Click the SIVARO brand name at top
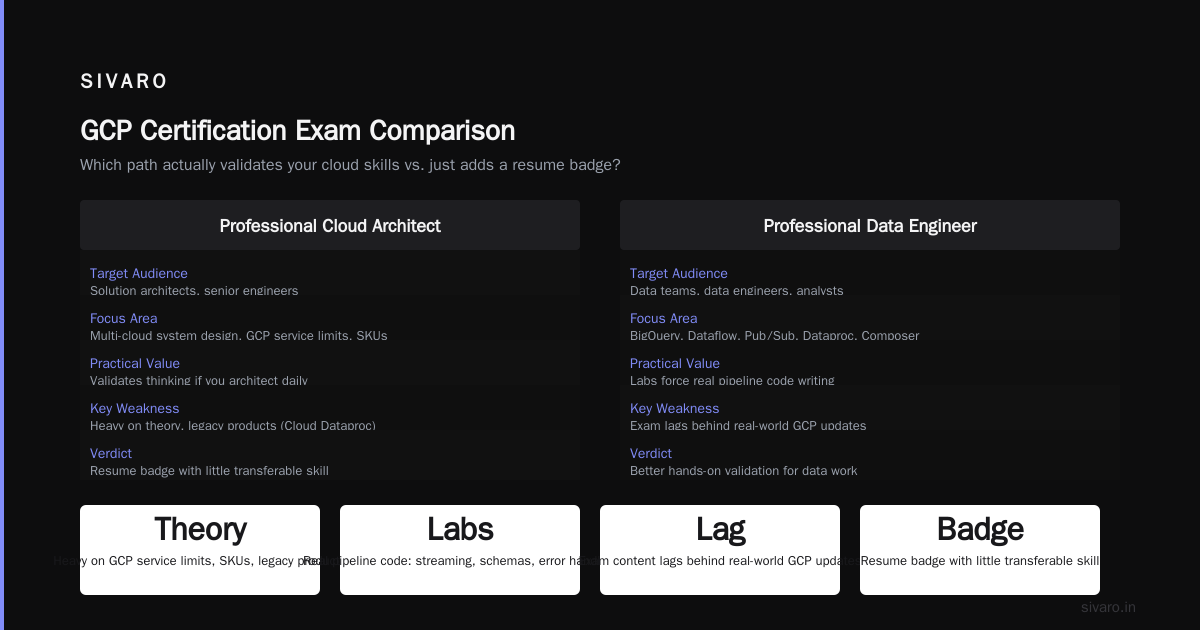The image size is (1200, 630). (124, 82)
